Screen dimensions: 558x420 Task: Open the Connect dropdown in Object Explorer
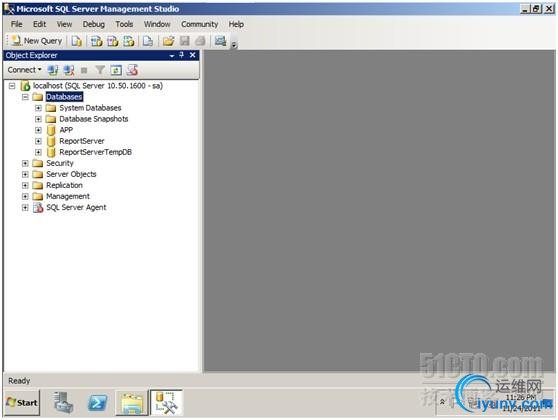click(25, 70)
